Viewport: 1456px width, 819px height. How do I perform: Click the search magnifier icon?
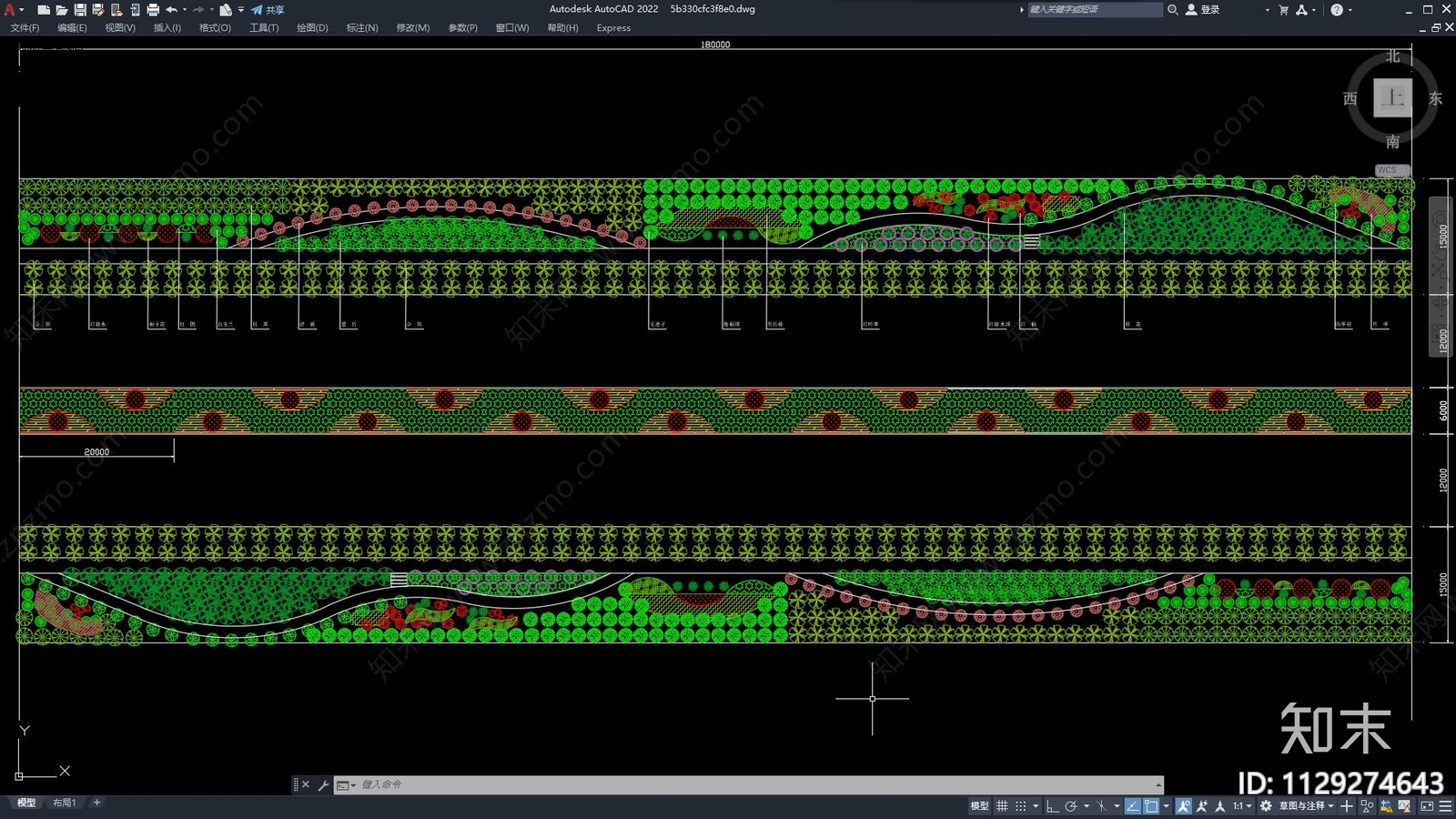(x=1173, y=10)
